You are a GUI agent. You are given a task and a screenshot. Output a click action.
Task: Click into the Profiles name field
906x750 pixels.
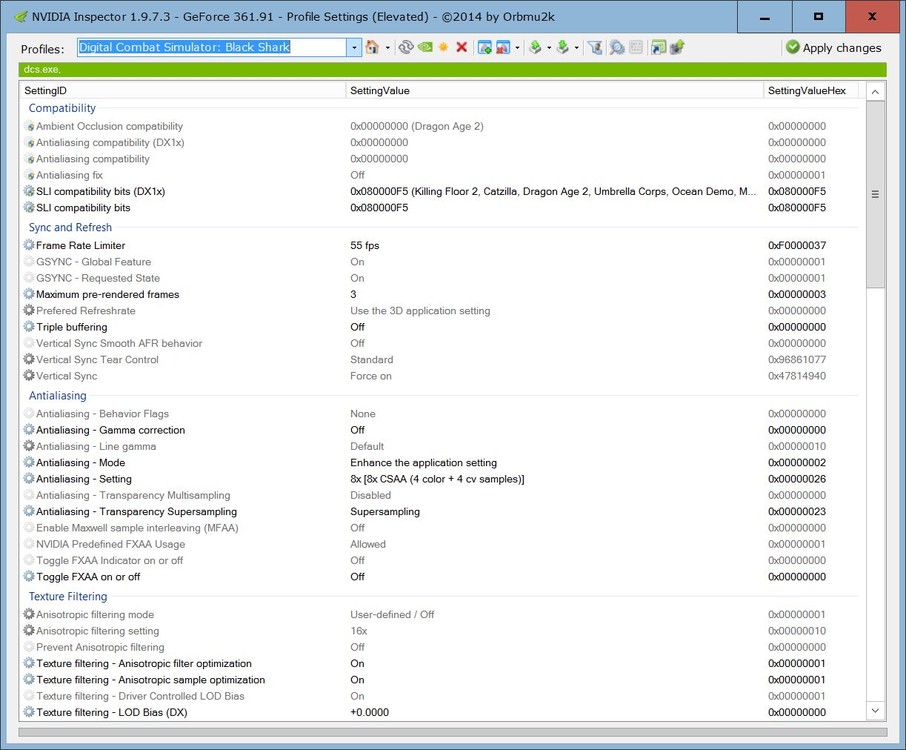211,48
